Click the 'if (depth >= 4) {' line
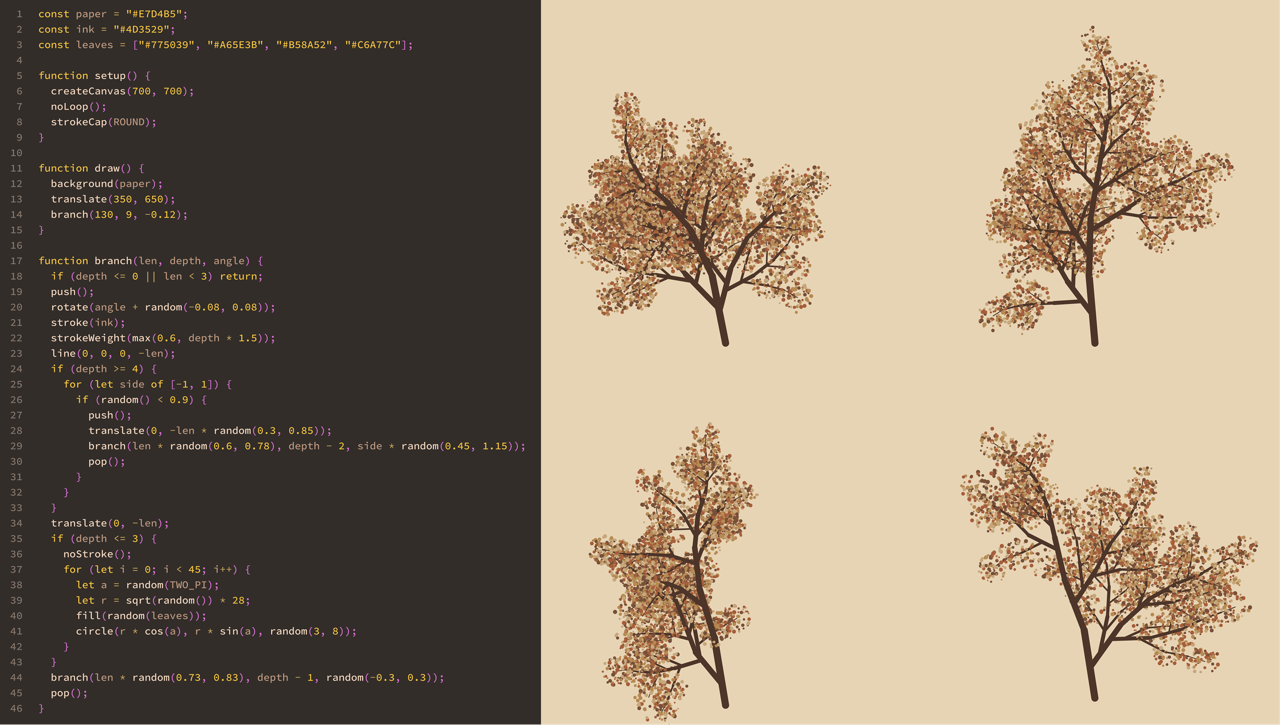 pyautogui.click(x=104, y=369)
